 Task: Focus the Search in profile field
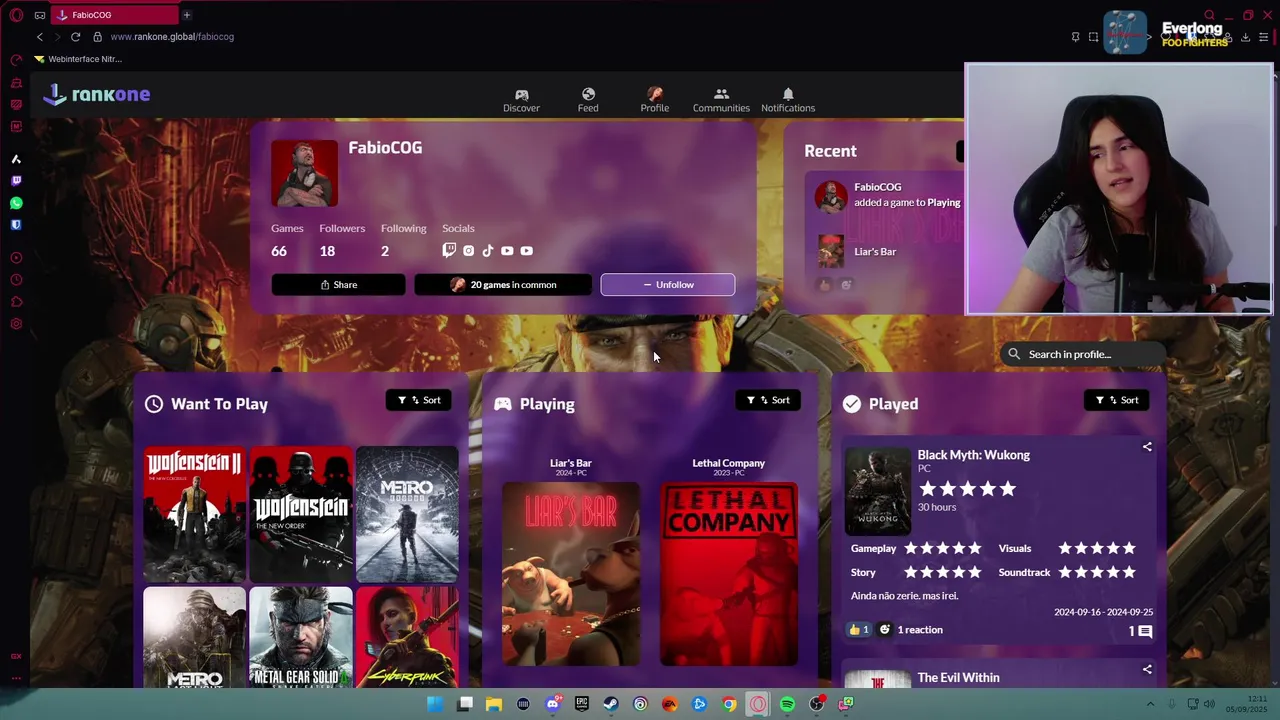click(x=1083, y=354)
